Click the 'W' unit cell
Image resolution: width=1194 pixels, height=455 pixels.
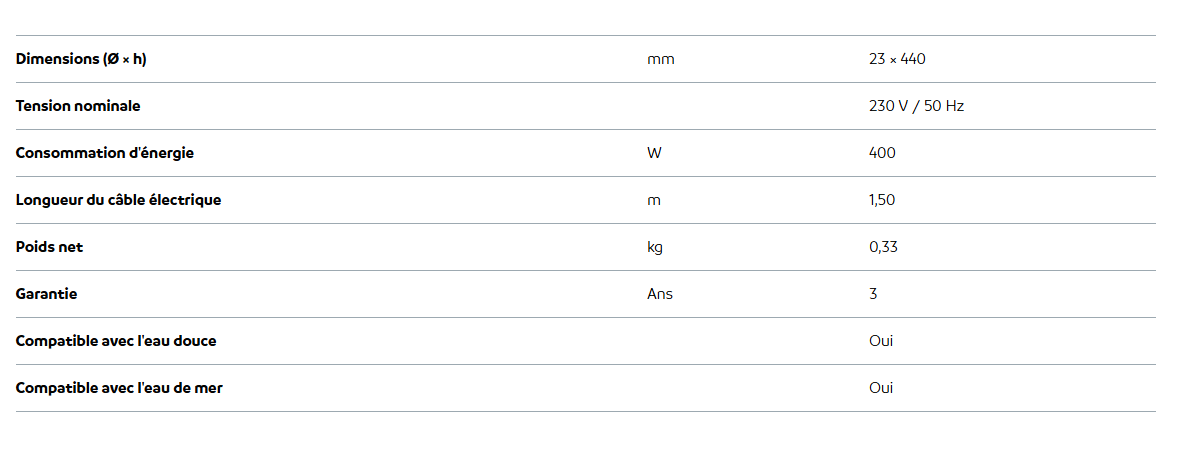[654, 153]
